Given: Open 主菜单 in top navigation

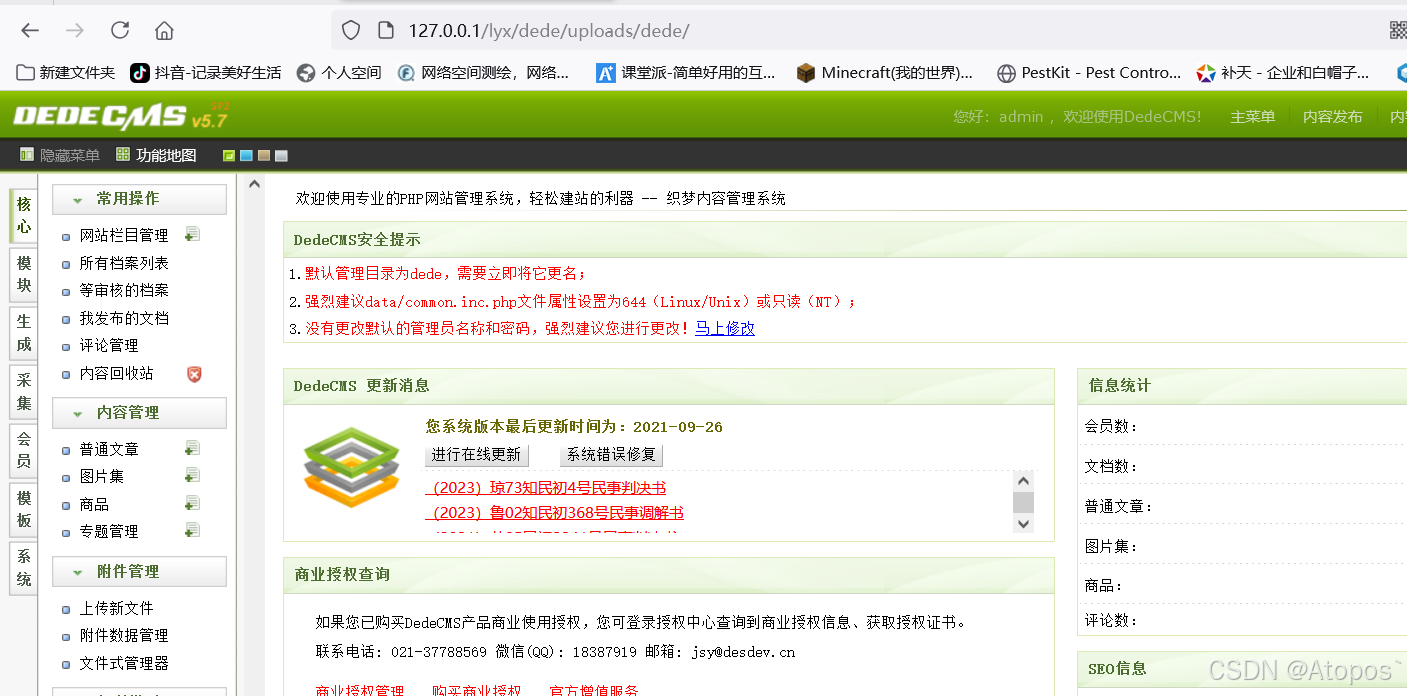Looking at the screenshot, I should click(1253, 117).
